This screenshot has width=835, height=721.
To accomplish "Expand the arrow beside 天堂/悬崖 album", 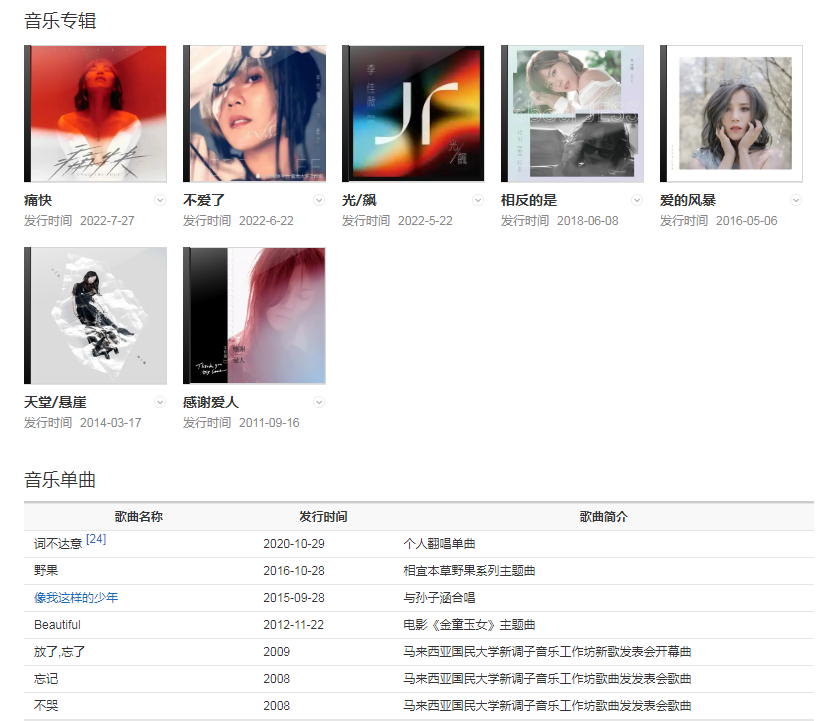I will click(x=160, y=402).
